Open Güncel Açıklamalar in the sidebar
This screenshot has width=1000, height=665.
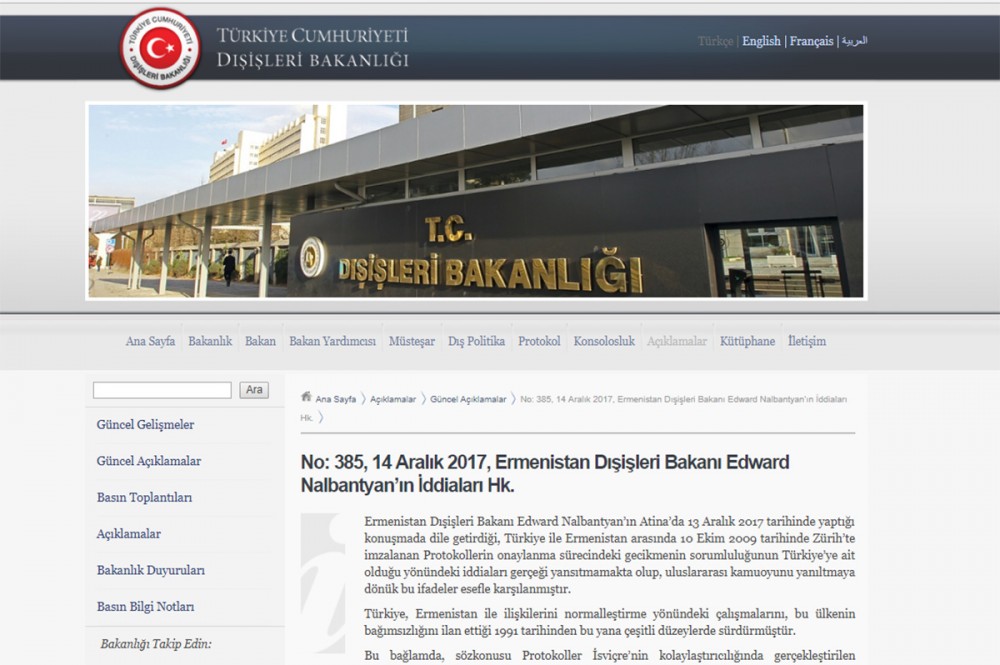coord(149,461)
